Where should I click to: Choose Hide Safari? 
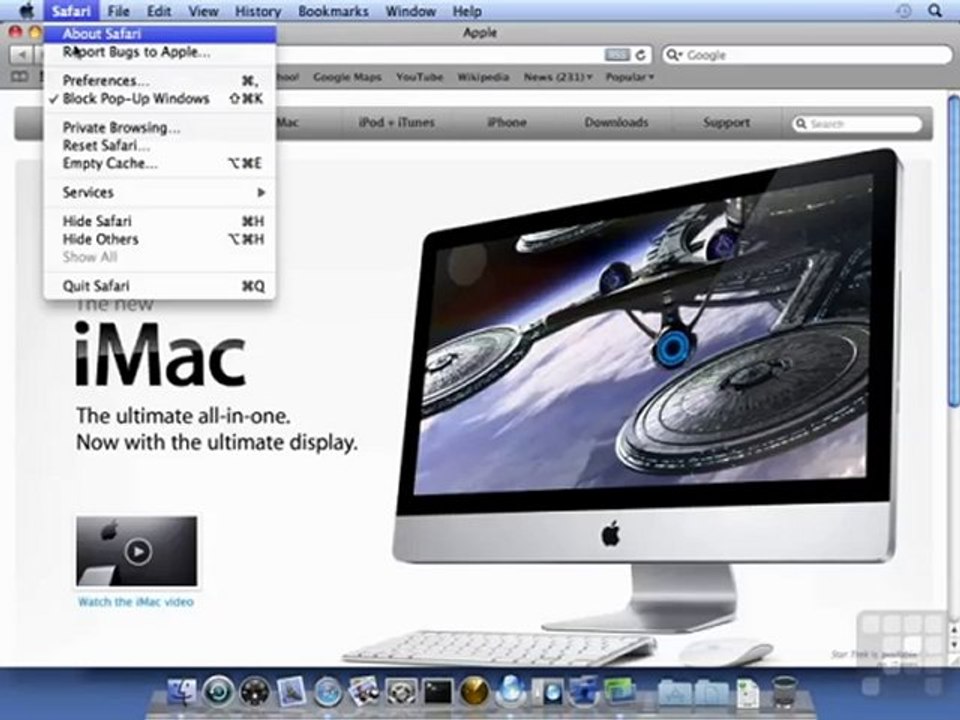pos(159,221)
